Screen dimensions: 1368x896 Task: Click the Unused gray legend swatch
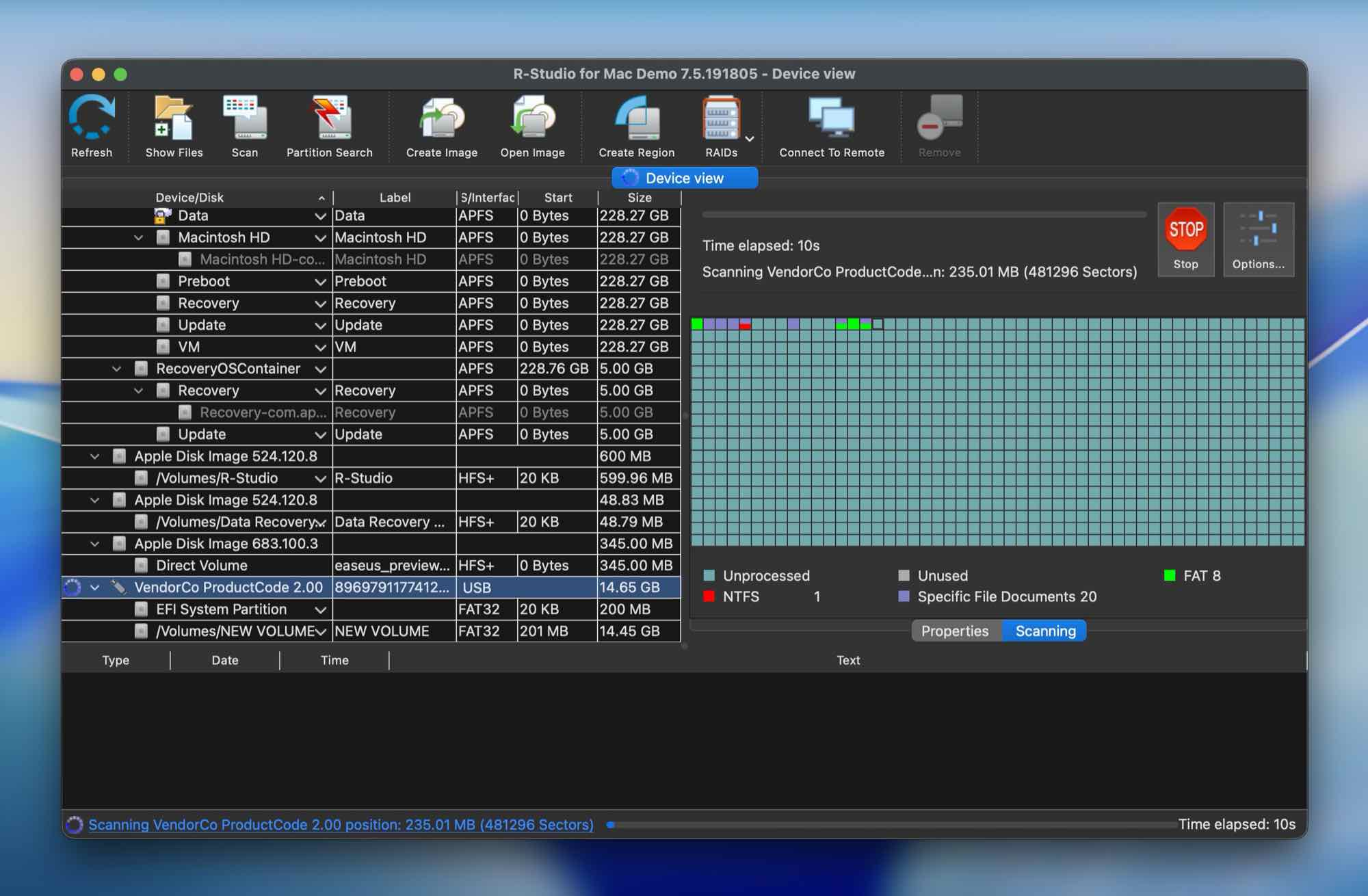(x=904, y=576)
